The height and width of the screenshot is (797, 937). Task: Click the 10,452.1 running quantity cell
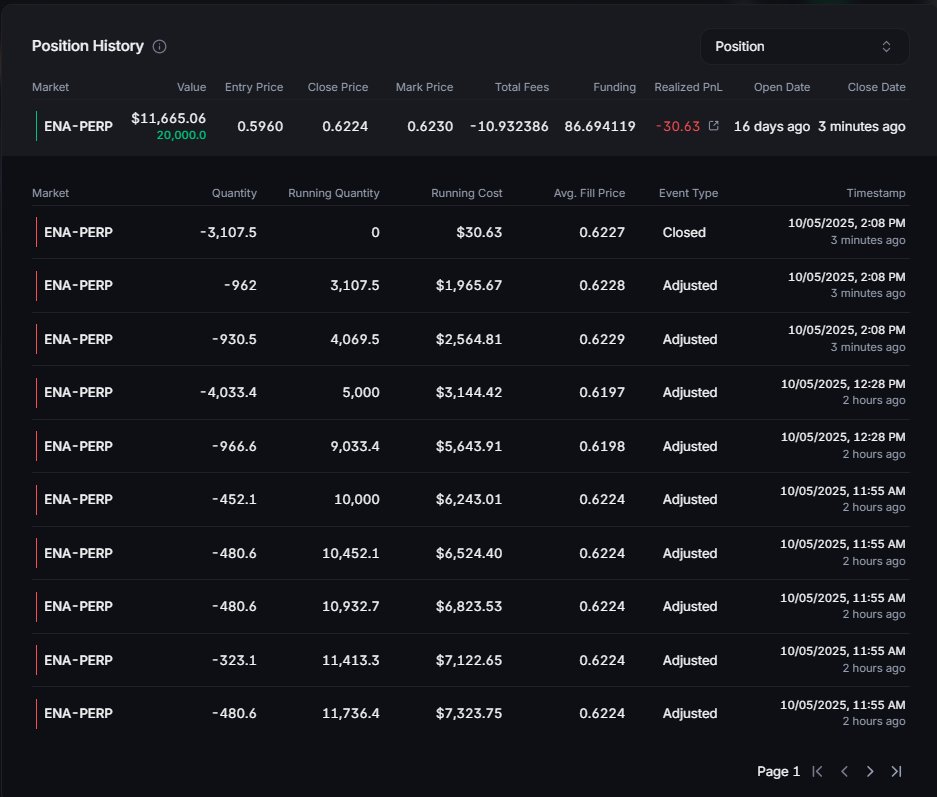pyautogui.click(x=351, y=553)
